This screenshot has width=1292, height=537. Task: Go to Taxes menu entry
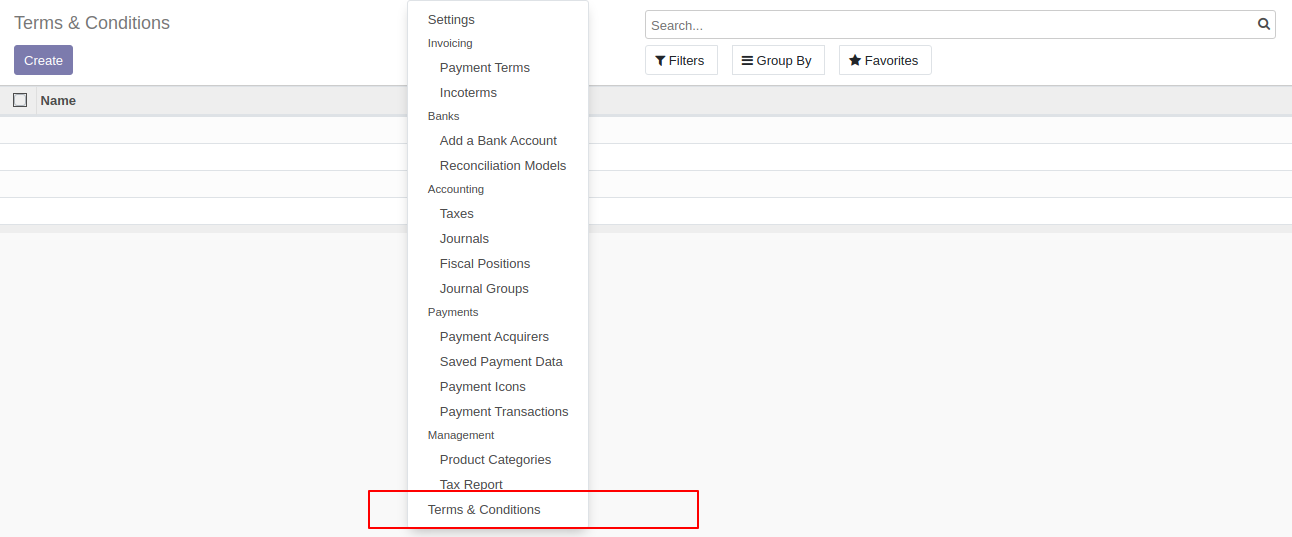tap(456, 214)
